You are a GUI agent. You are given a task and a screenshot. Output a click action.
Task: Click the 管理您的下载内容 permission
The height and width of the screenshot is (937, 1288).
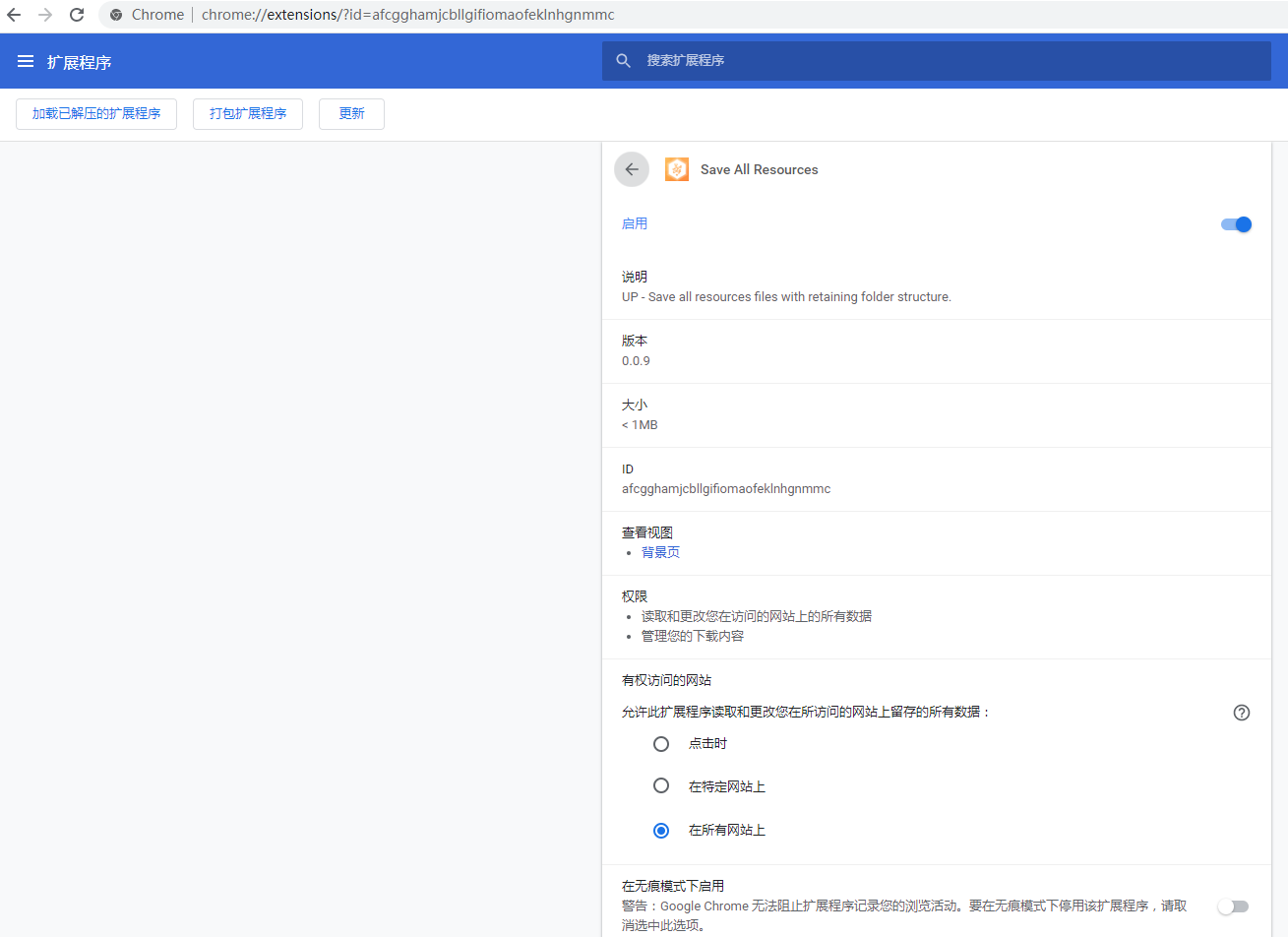693,636
